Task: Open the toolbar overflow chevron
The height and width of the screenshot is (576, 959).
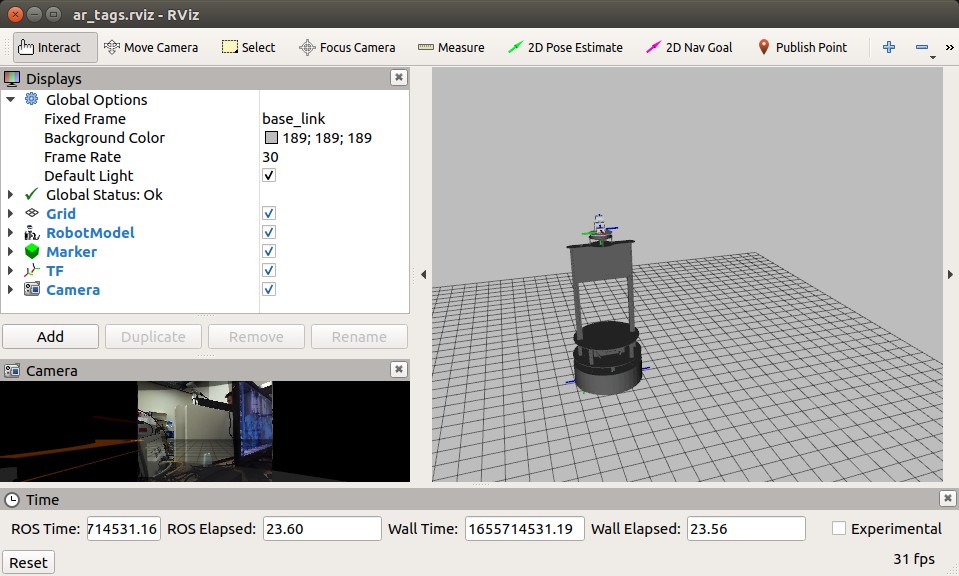Action: point(949,47)
